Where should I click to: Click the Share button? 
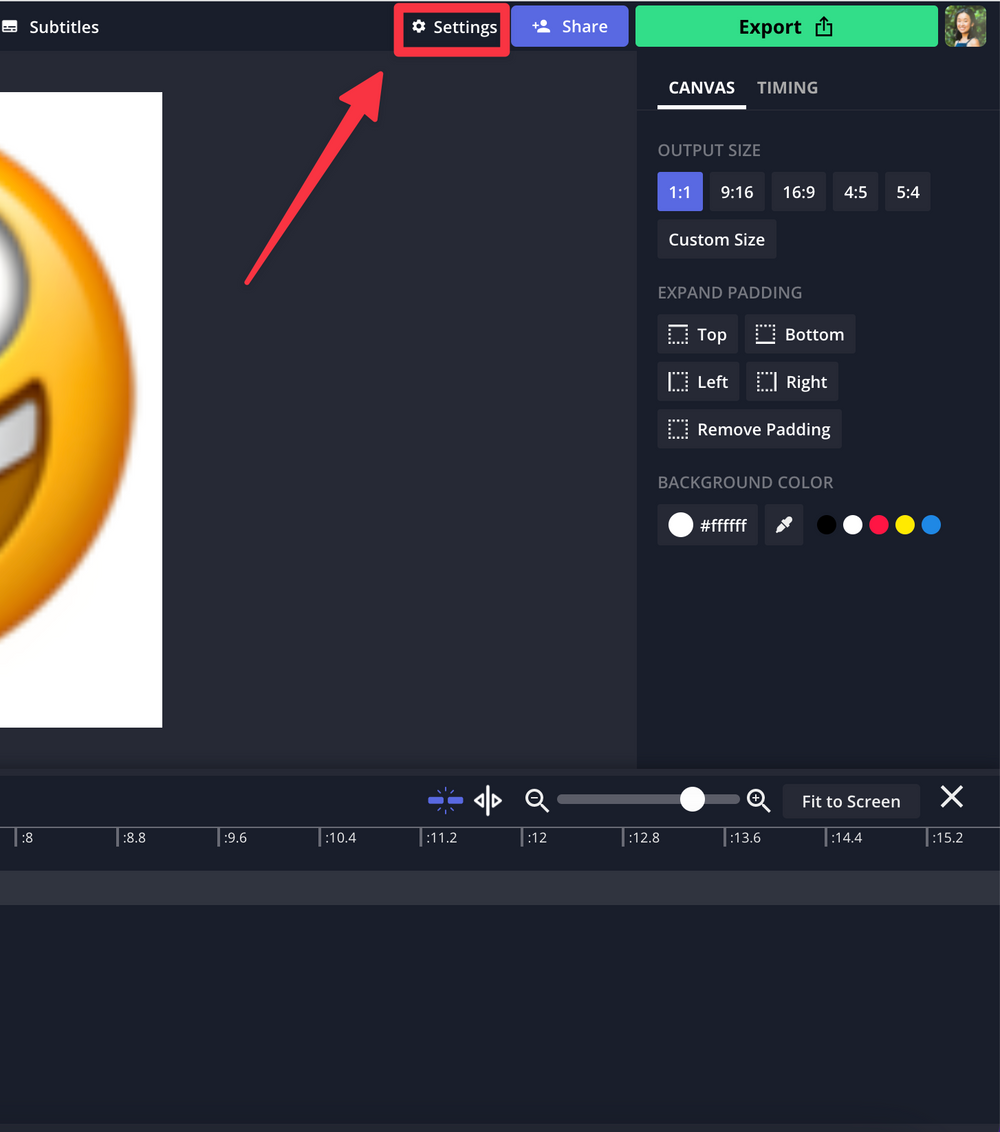tap(569, 27)
